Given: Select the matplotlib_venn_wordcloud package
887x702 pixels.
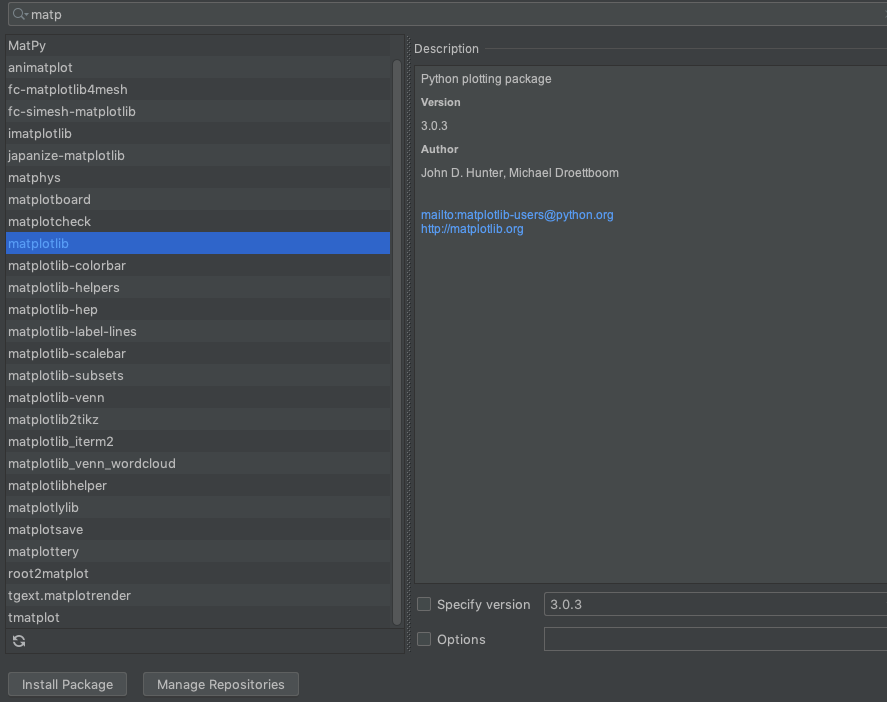Looking at the screenshot, I should coord(198,464).
